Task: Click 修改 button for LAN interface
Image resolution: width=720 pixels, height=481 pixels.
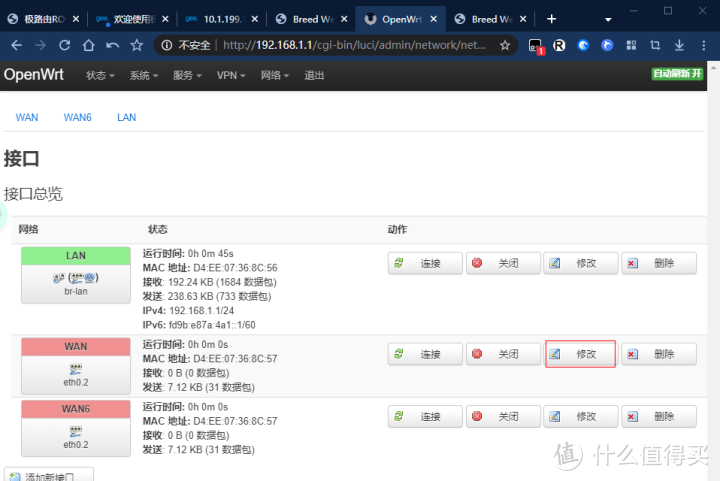Action: click(x=581, y=263)
